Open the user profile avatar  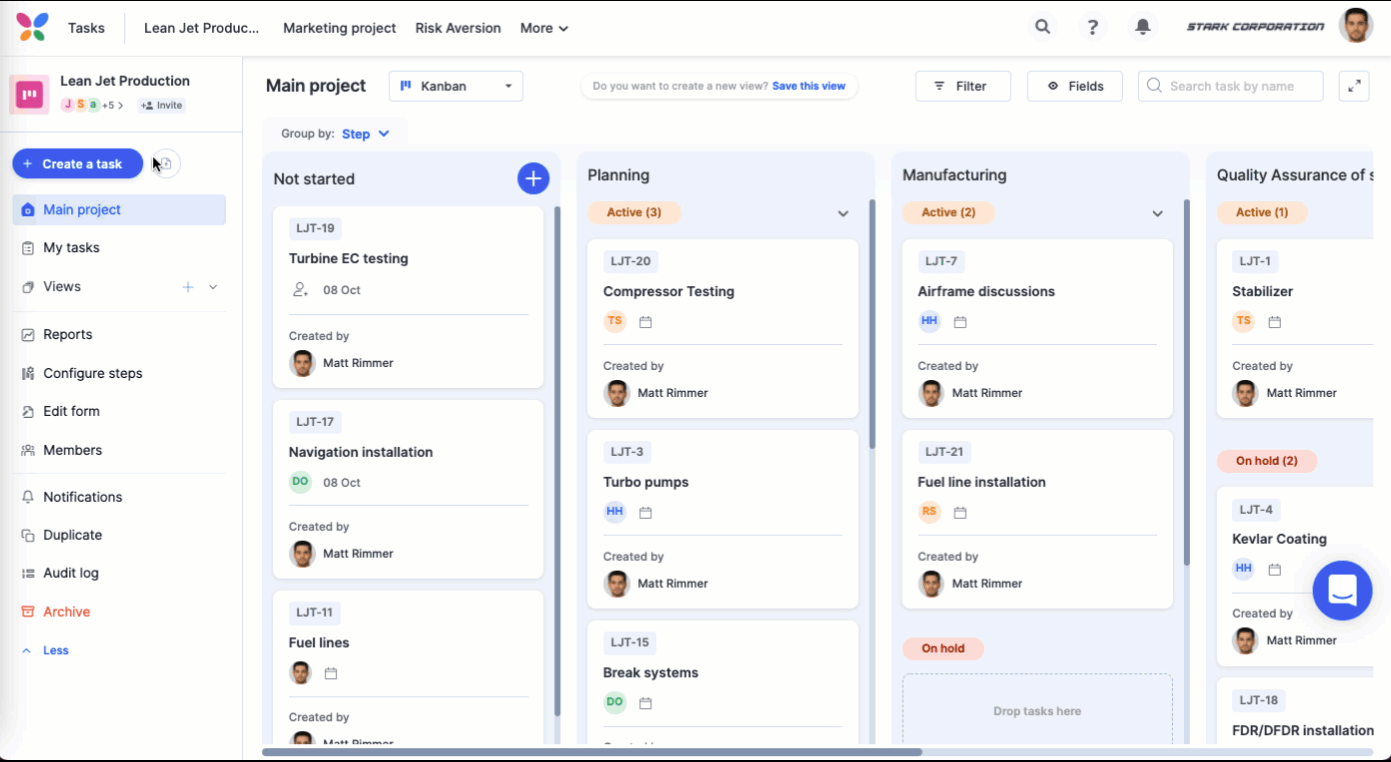tap(1356, 26)
